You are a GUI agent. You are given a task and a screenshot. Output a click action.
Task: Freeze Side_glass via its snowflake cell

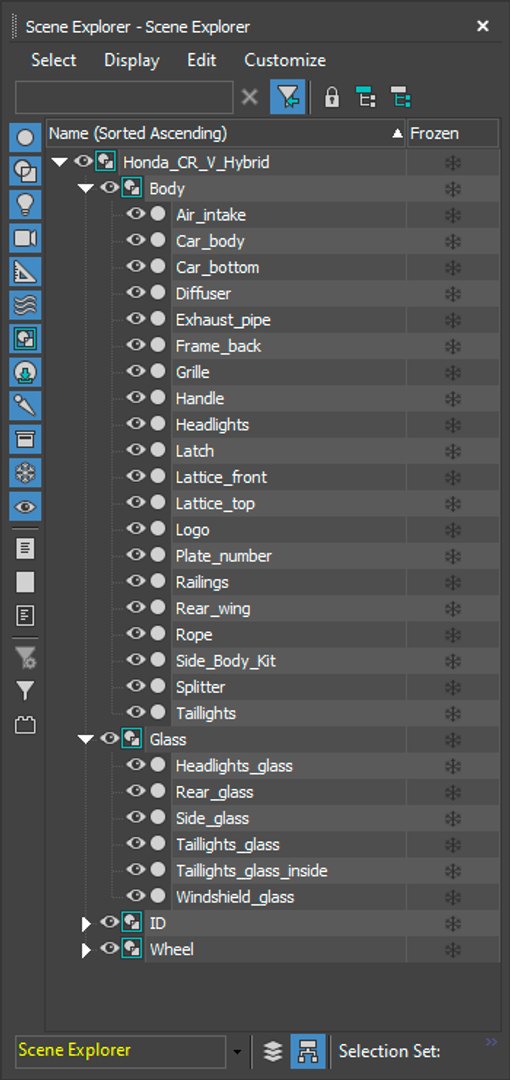click(x=453, y=818)
